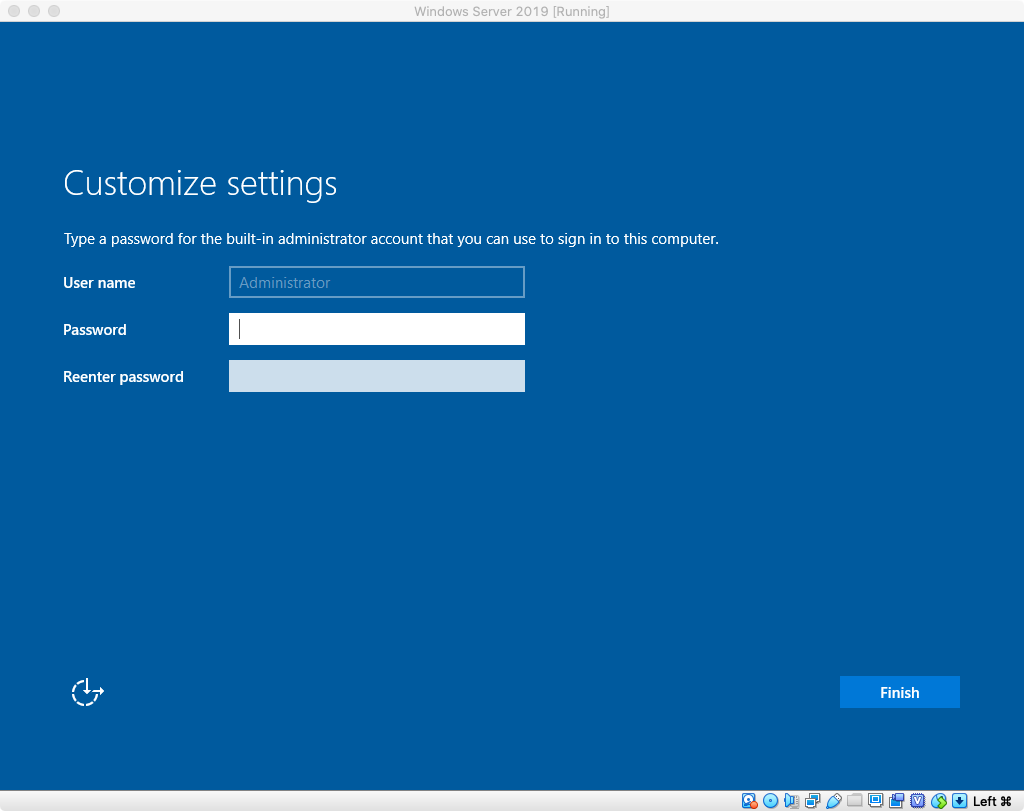Viewport: 1024px width, 811px height.
Task: Click the audio status icon
Action: coord(792,801)
